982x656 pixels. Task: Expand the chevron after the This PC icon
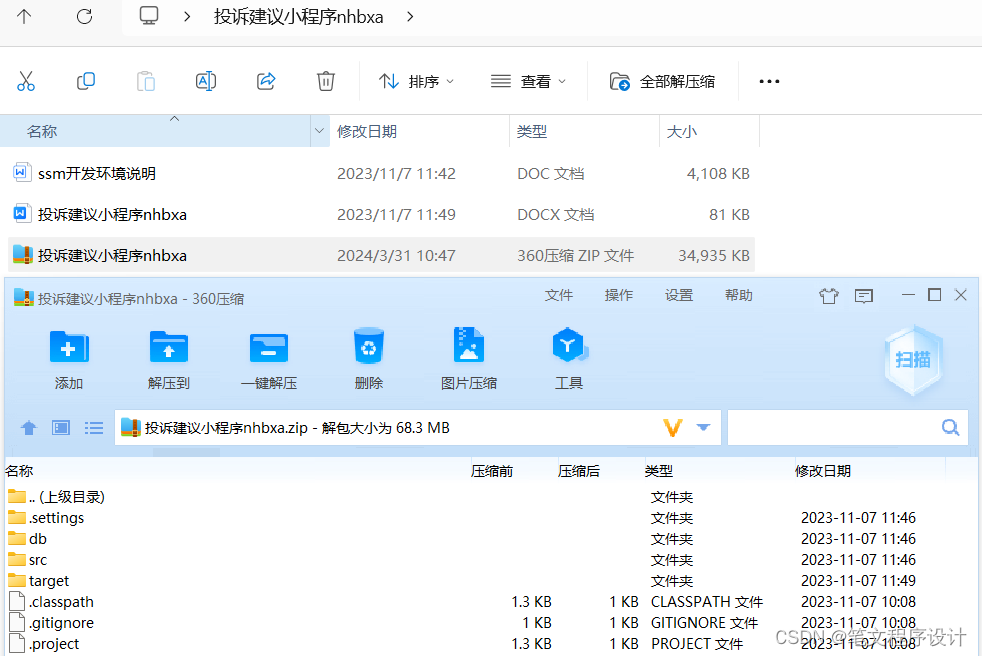coord(187,16)
